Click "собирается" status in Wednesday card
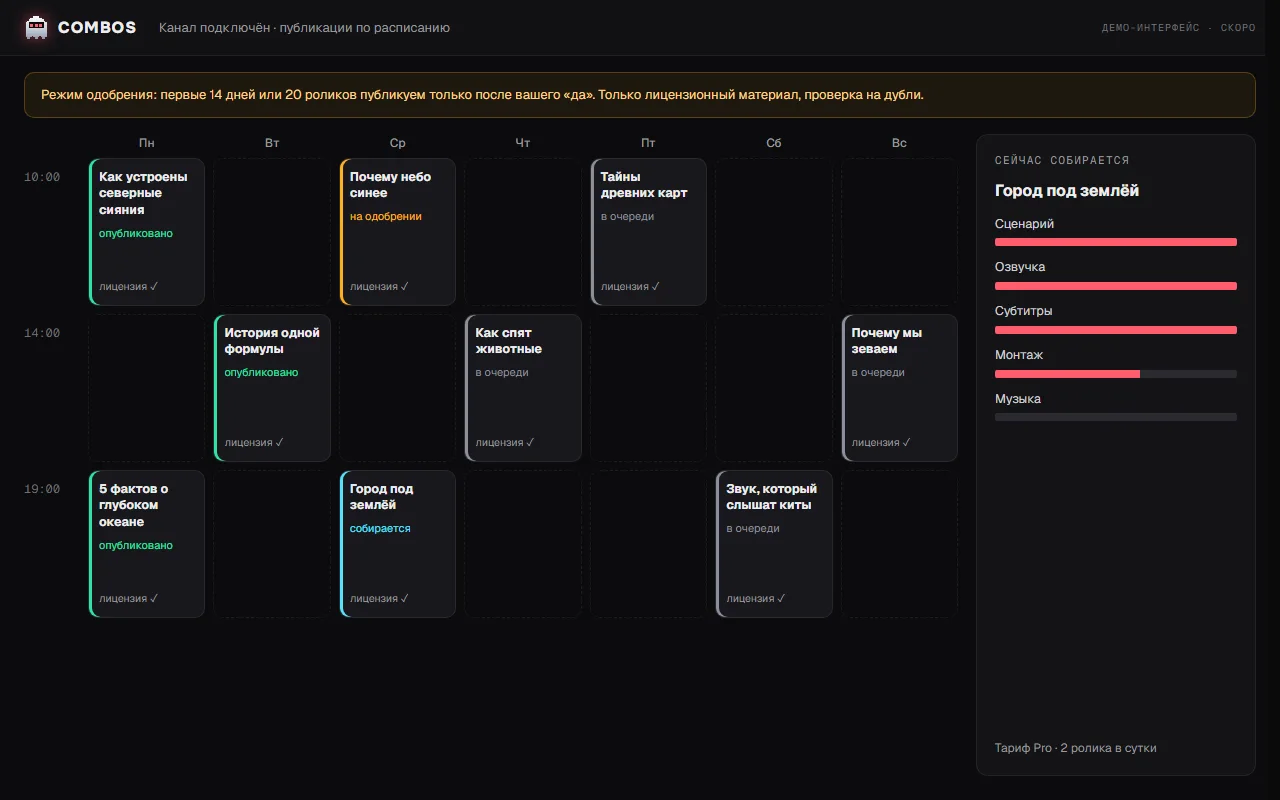 point(380,528)
